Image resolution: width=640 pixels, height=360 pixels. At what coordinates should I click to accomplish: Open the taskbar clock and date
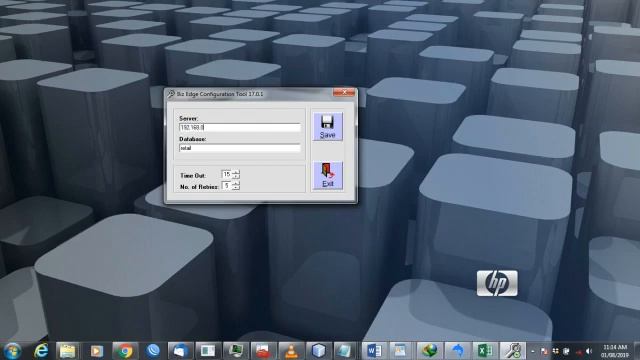pyautogui.click(x=615, y=351)
